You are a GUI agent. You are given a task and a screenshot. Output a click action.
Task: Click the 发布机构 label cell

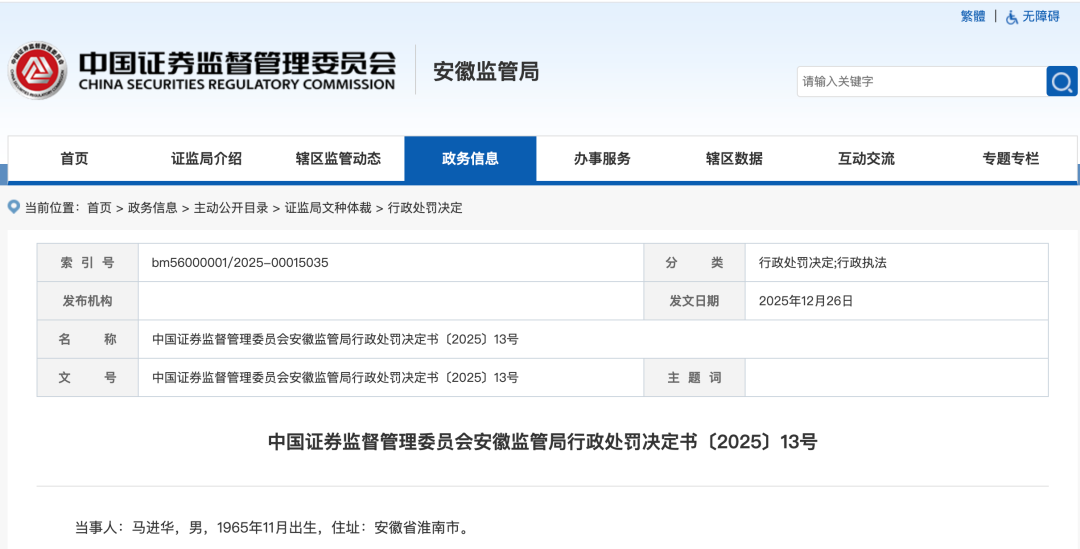87,301
